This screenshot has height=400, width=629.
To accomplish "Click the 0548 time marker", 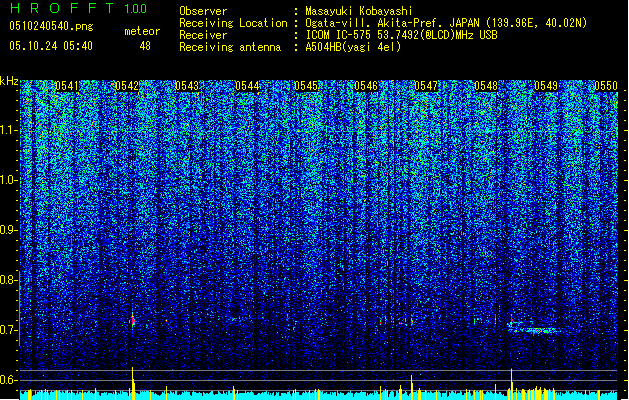I will pos(486,86).
